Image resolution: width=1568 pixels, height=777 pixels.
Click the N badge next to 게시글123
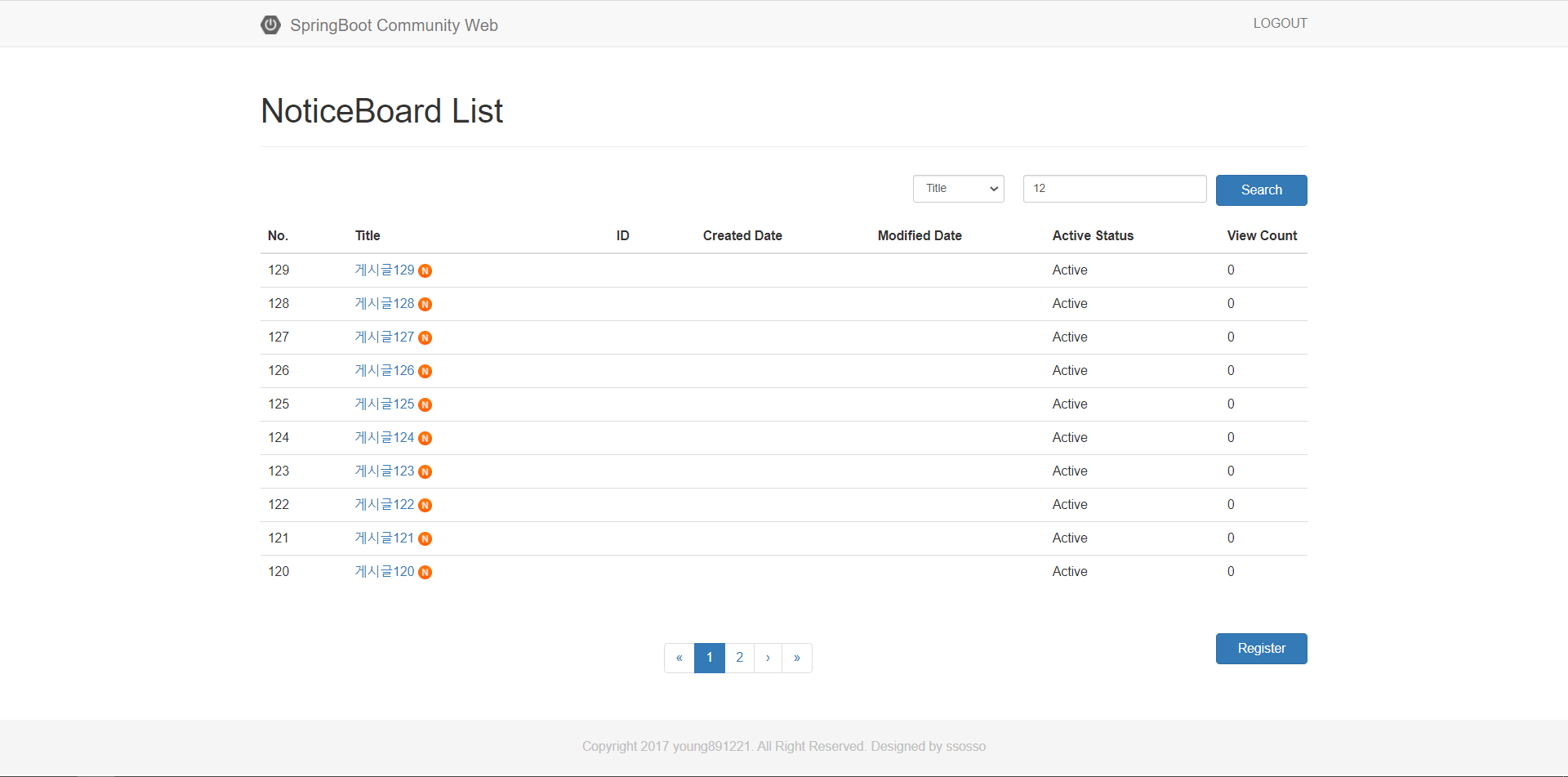pyautogui.click(x=425, y=472)
